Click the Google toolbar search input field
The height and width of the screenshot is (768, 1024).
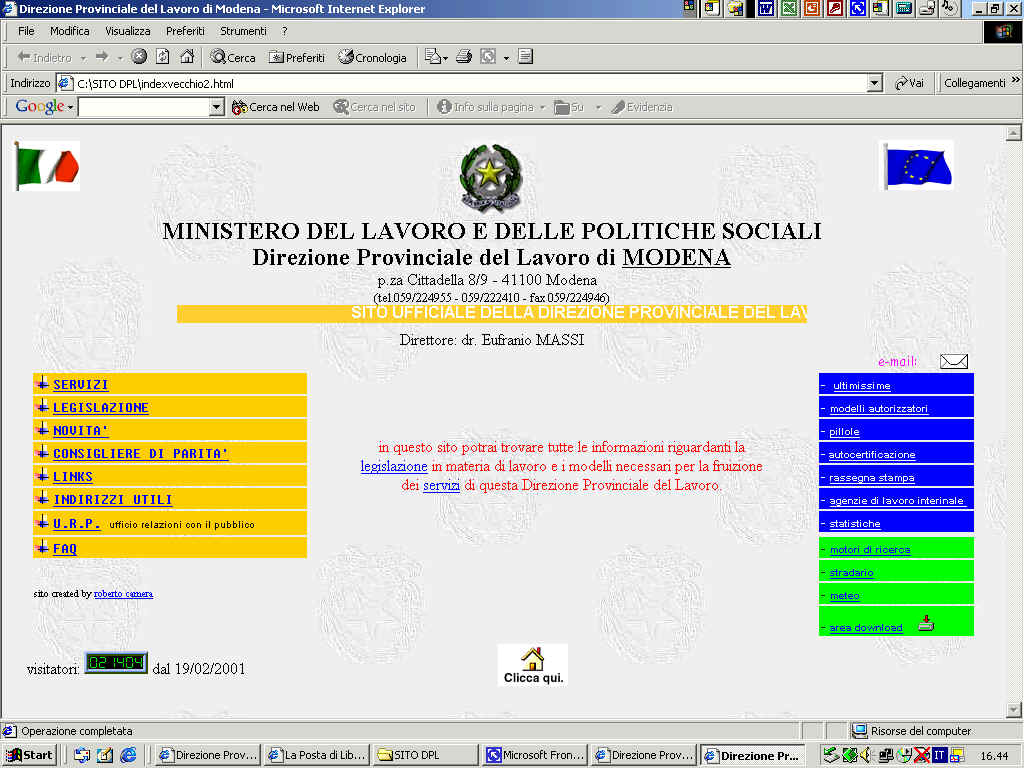(143, 107)
